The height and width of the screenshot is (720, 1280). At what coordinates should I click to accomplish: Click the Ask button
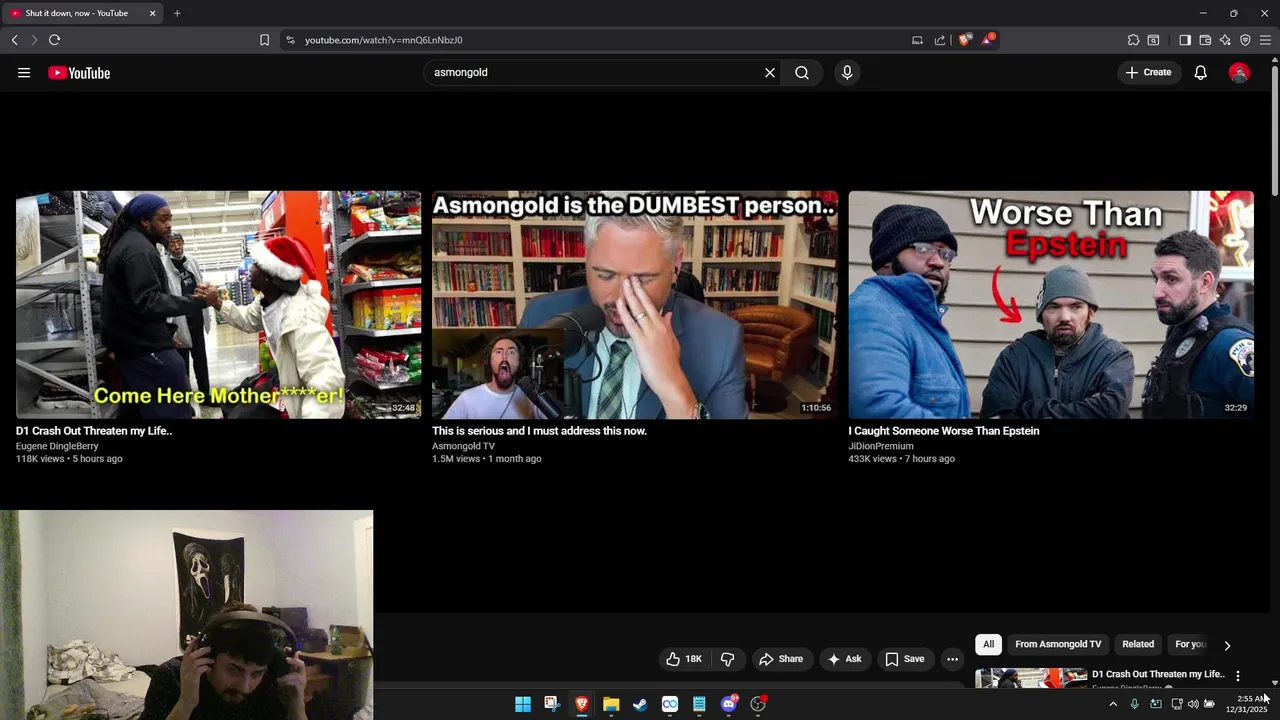point(844,659)
